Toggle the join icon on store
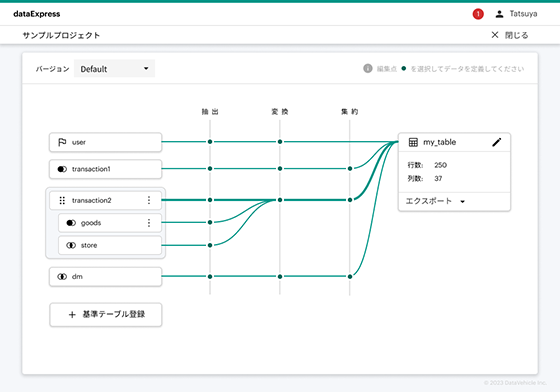This screenshot has width=560, height=392. pyautogui.click(x=71, y=245)
